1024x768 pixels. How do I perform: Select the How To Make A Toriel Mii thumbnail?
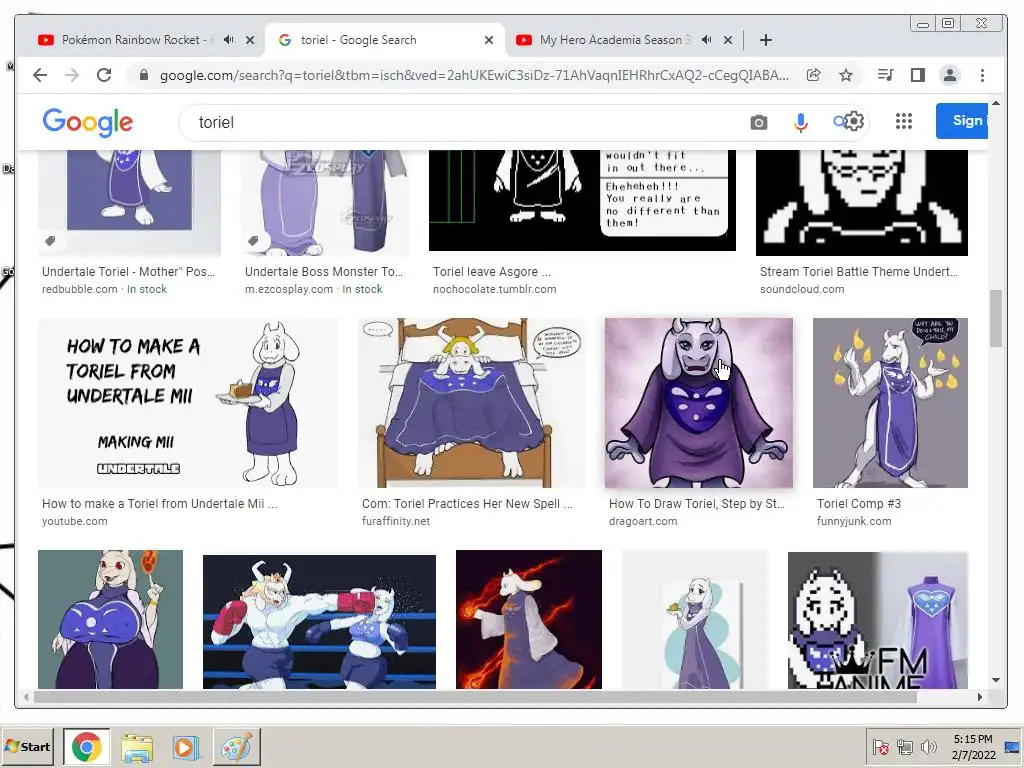tap(188, 403)
